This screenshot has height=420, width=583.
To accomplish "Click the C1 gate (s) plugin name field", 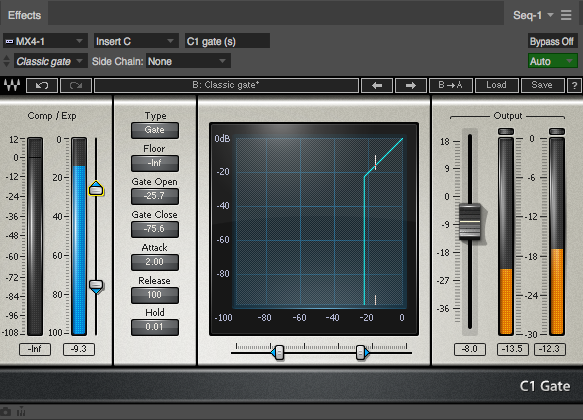I will (x=227, y=41).
